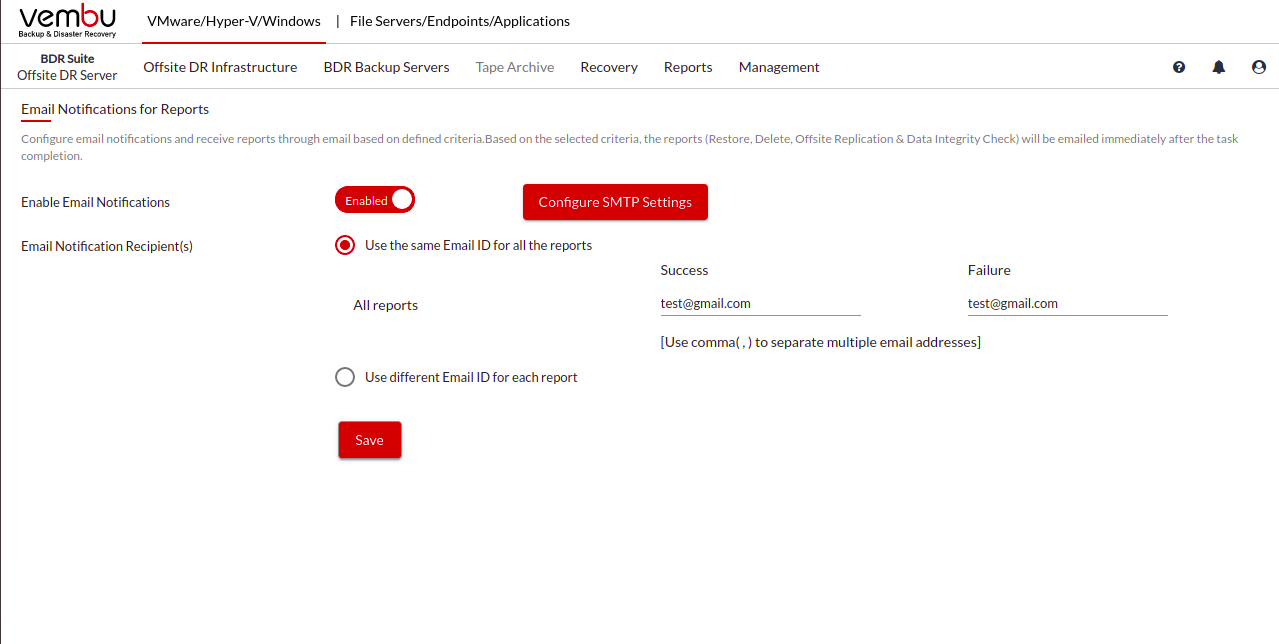Image resolution: width=1279 pixels, height=644 pixels.
Task: Open the Recovery menu
Action: [609, 67]
